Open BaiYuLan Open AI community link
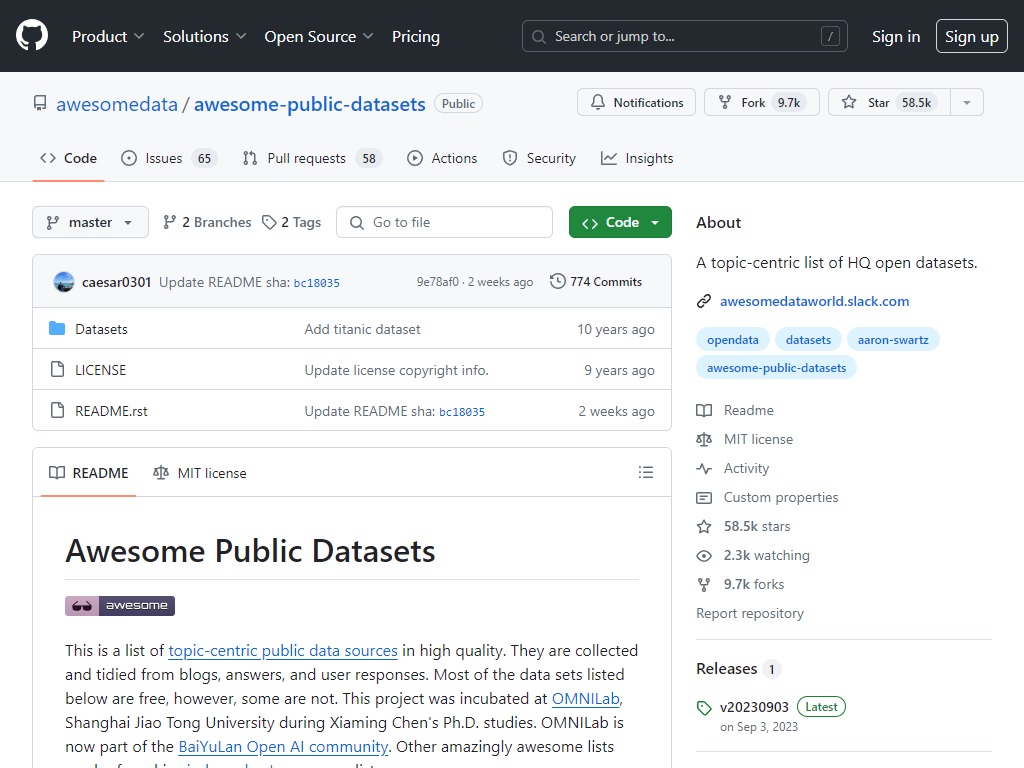The height and width of the screenshot is (768, 1024). (283, 746)
